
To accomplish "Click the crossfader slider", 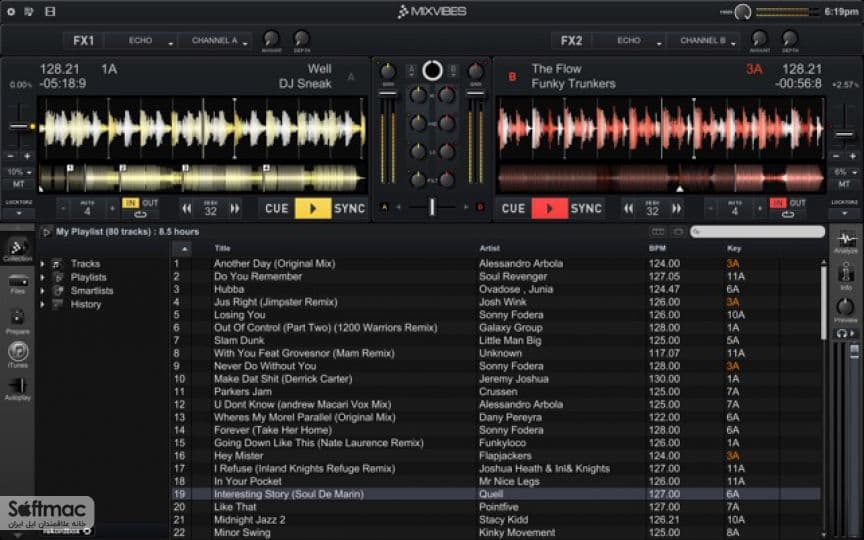I will [x=432, y=207].
